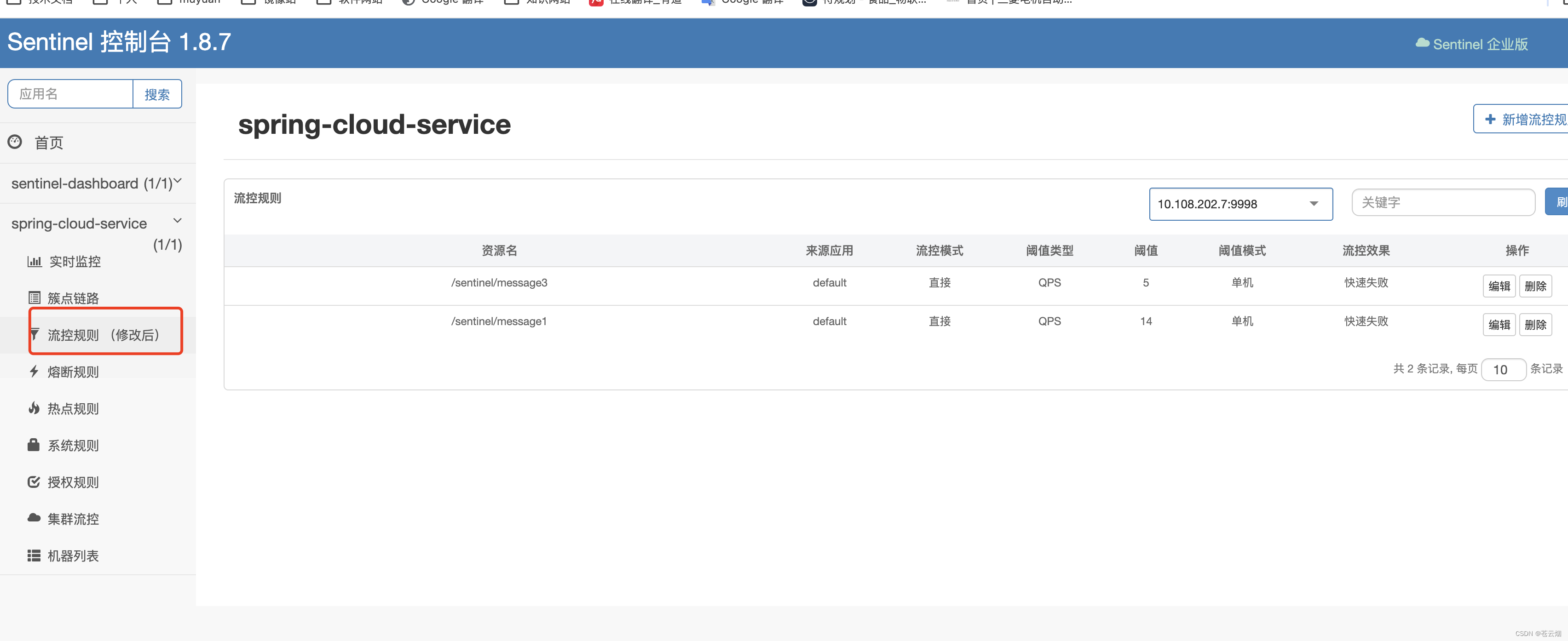
Task: Click the list icon for 机器列表
Action: pos(34,555)
